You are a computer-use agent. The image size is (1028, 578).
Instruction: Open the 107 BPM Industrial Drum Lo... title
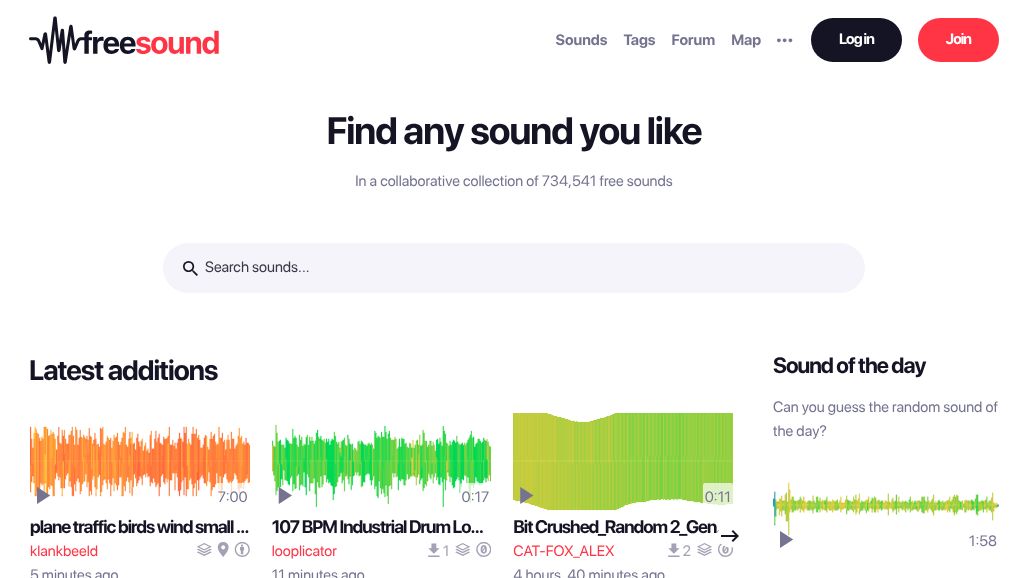378,527
